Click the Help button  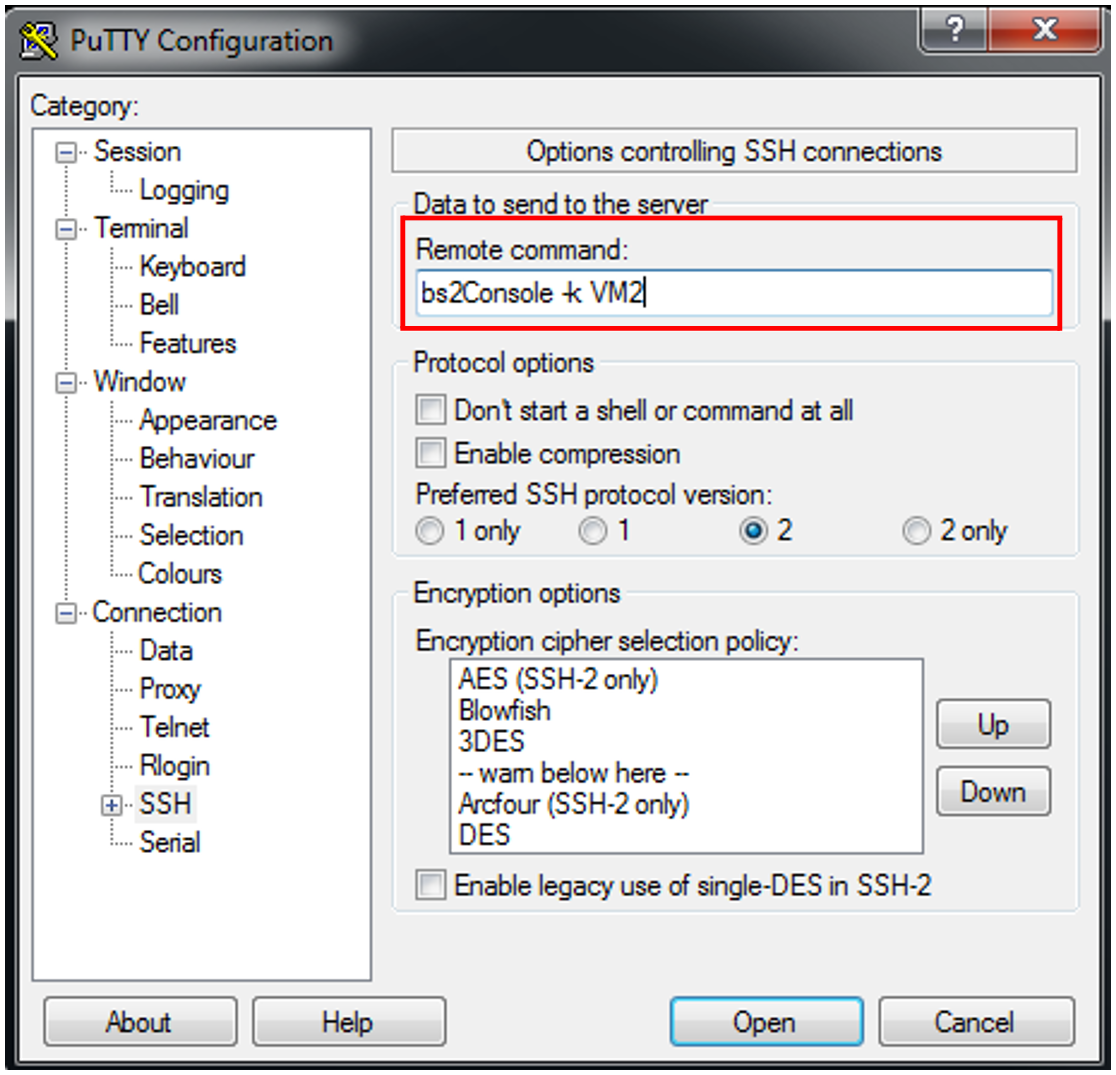tap(348, 1022)
